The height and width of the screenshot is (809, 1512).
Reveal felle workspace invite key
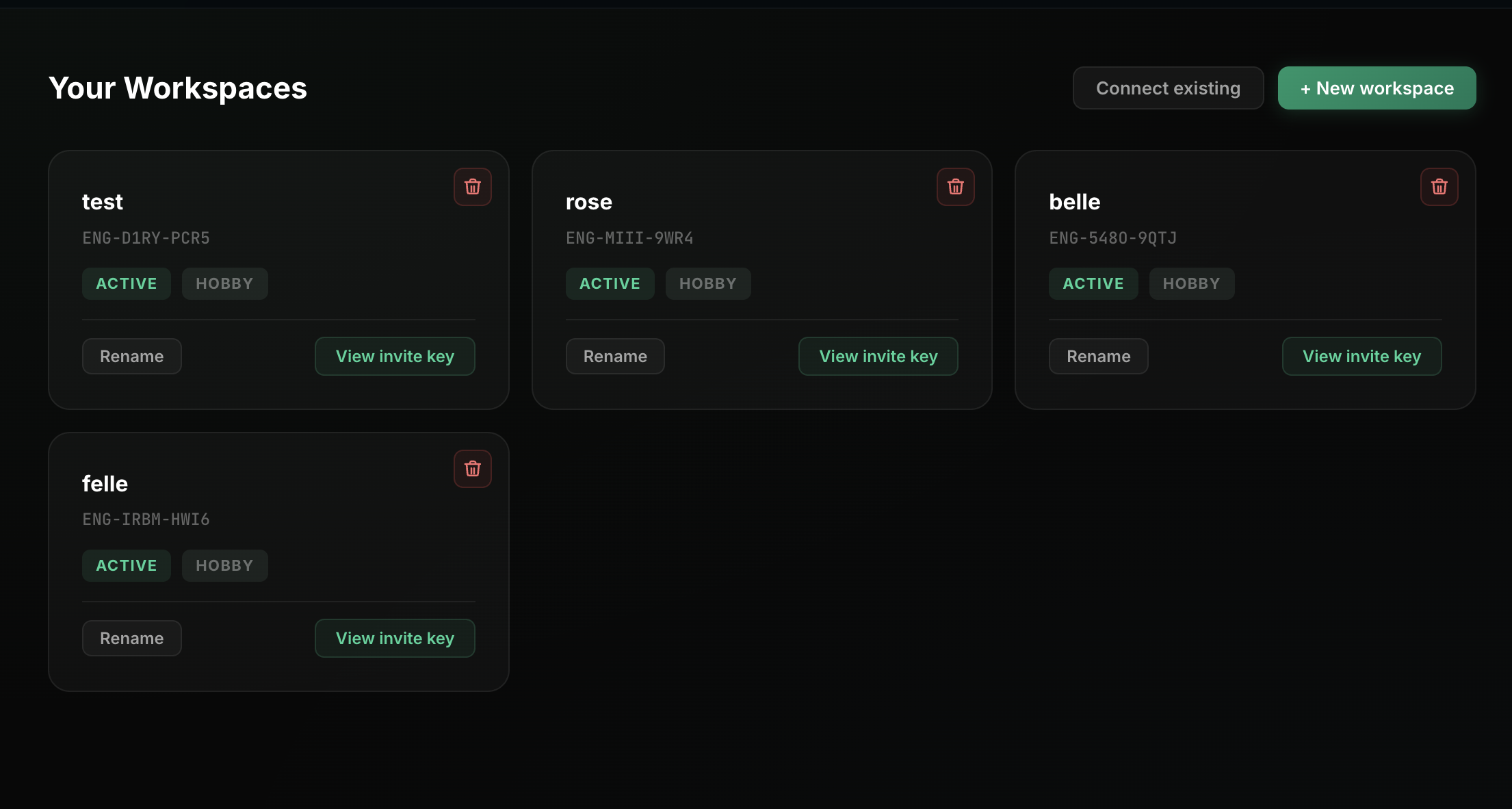click(x=395, y=639)
